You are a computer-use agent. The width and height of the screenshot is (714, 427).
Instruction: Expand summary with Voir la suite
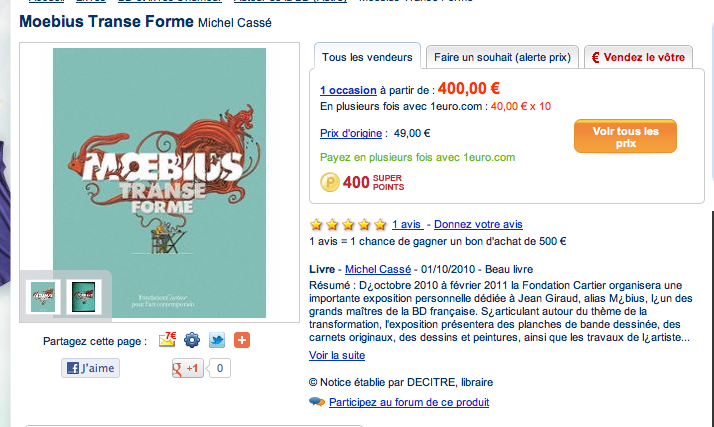point(337,355)
